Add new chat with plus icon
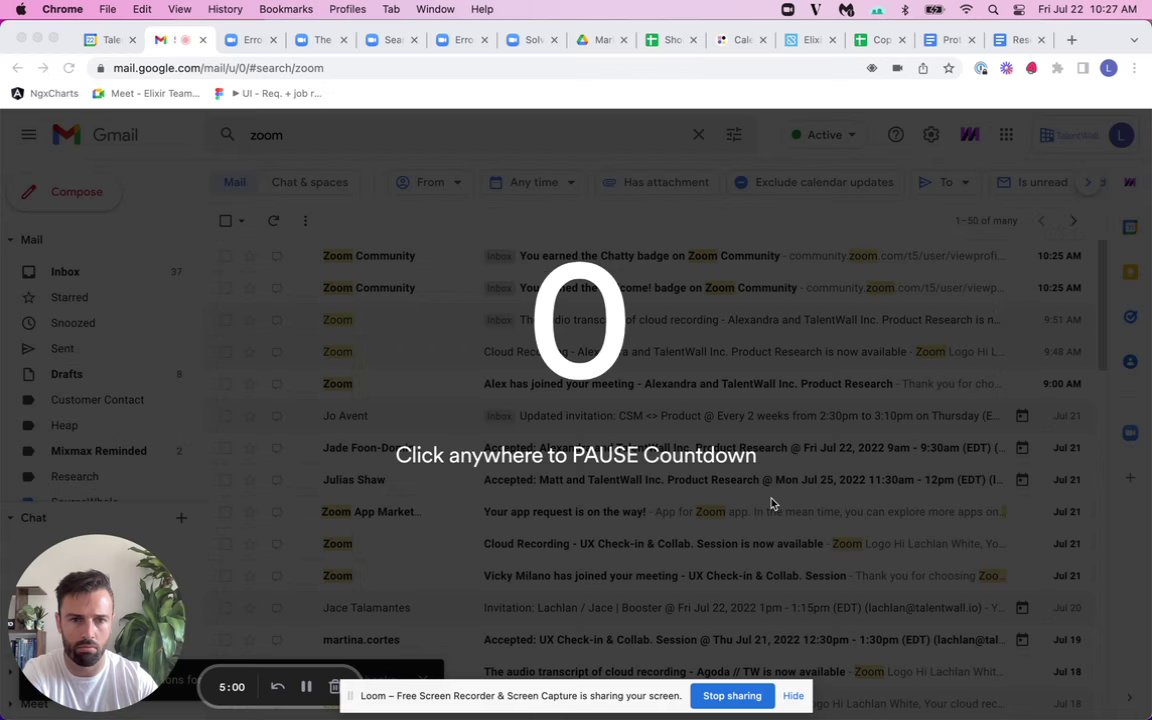 tap(181, 518)
